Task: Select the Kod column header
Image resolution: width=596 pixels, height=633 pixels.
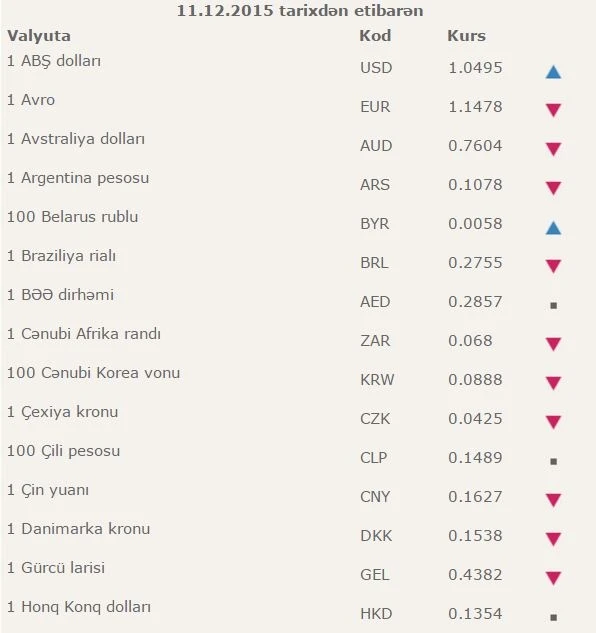Action: pos(375,36)
